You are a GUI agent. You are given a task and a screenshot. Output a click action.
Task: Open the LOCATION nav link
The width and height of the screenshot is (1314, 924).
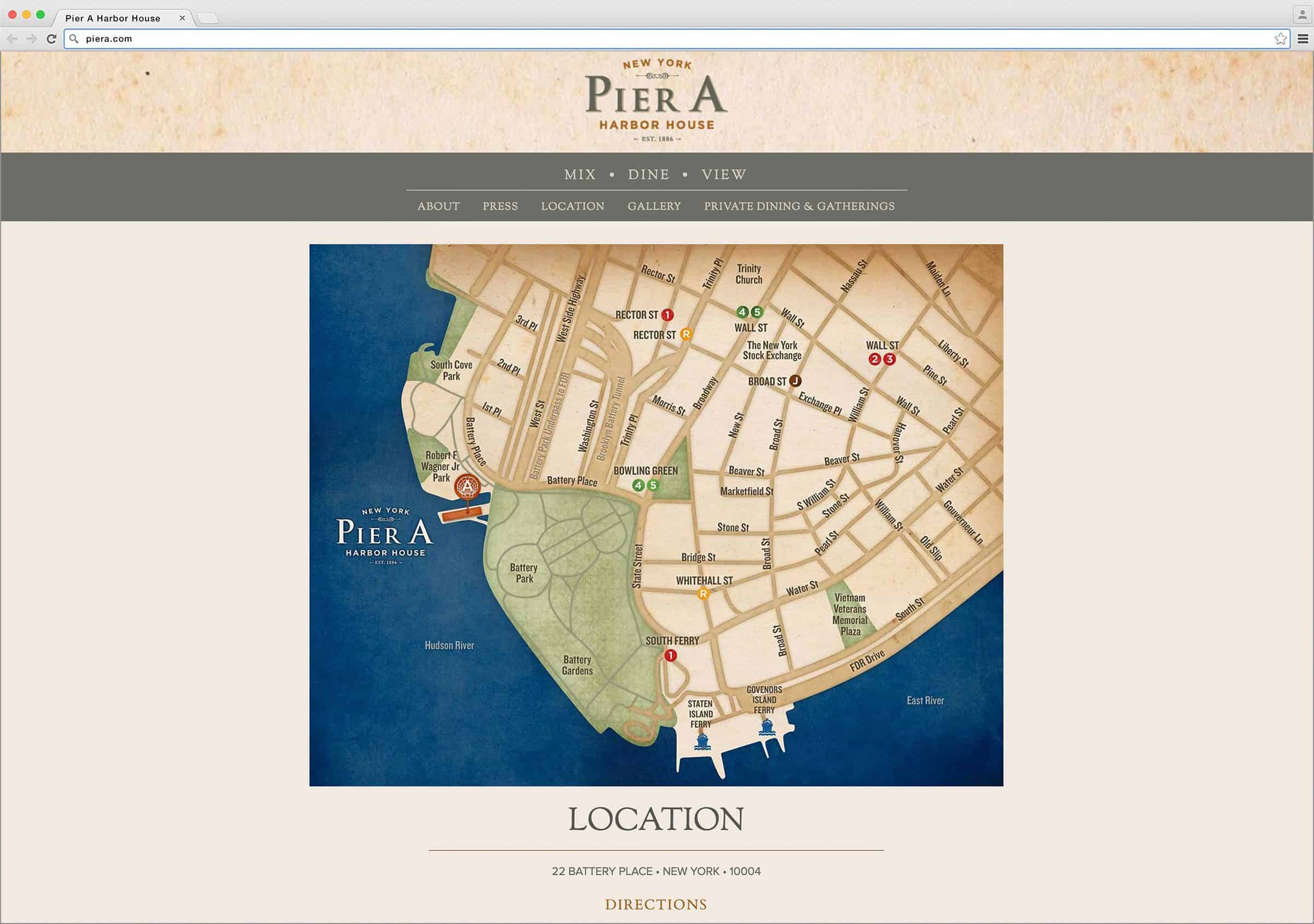(x=573, y=206)
